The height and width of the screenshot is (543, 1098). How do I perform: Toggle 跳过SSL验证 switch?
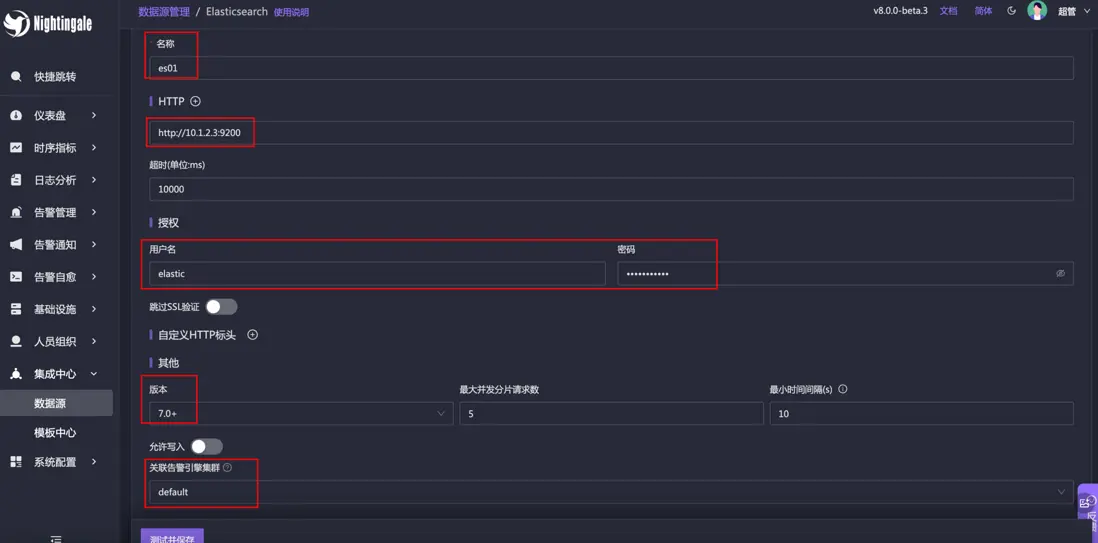(x=221, y=307)
